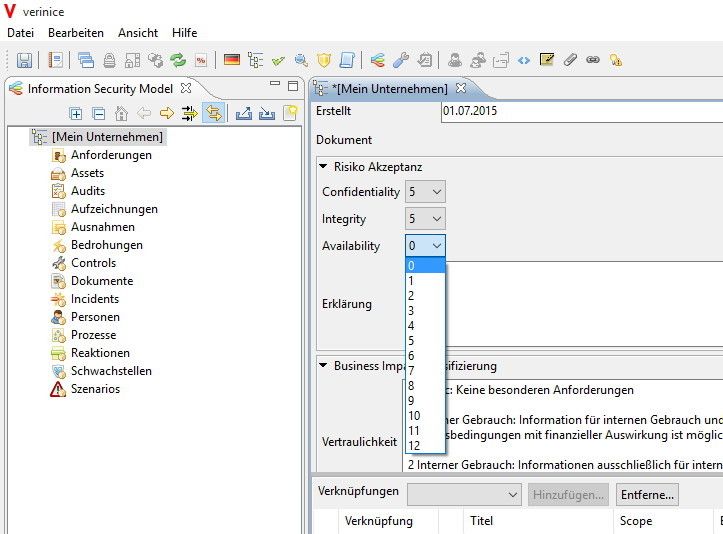
Task: Click the yellow forward arrow icon
Action: [x=167, y=113]
